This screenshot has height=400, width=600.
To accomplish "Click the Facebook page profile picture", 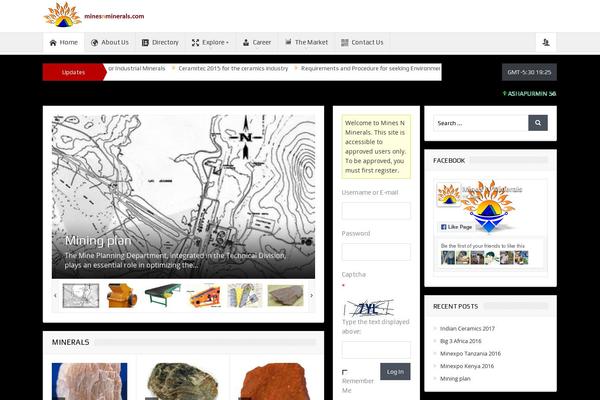I will tap(448, 194).
